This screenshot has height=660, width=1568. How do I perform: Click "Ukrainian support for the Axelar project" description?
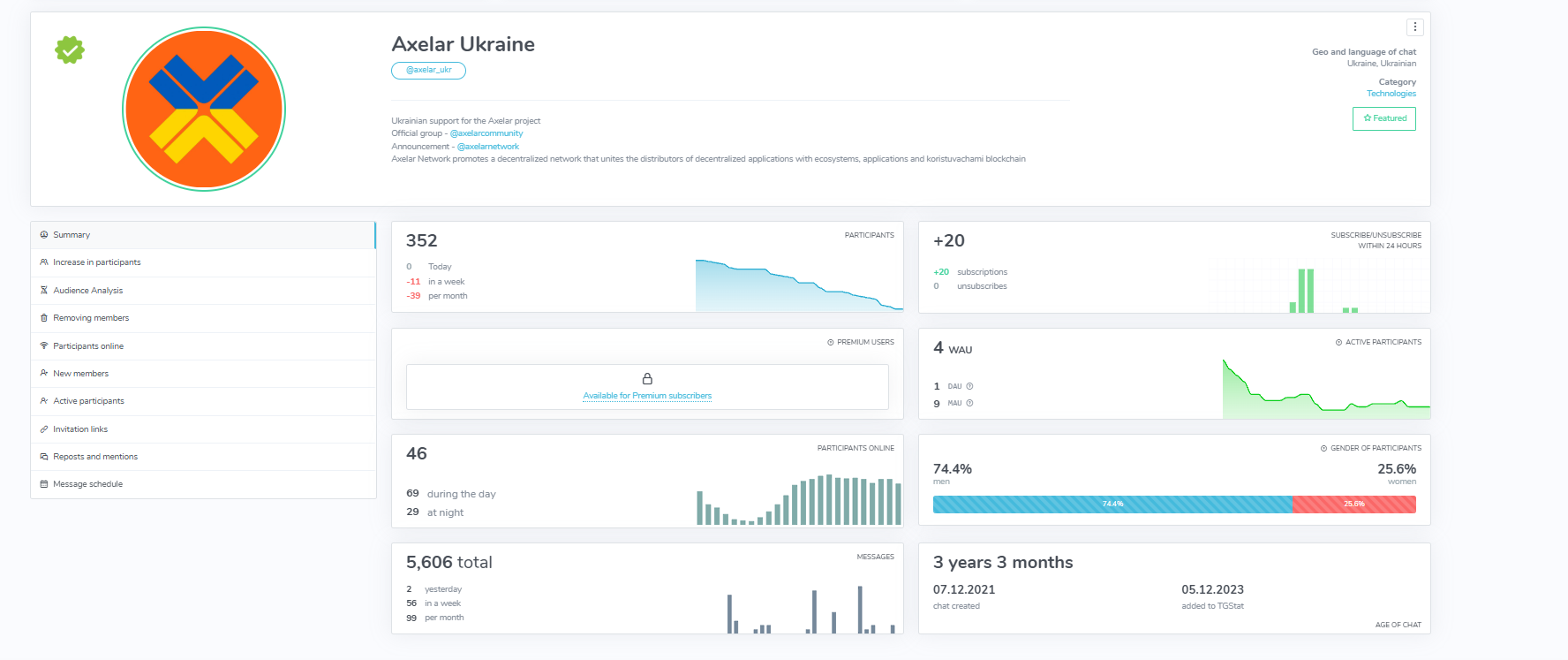(466, 121)
